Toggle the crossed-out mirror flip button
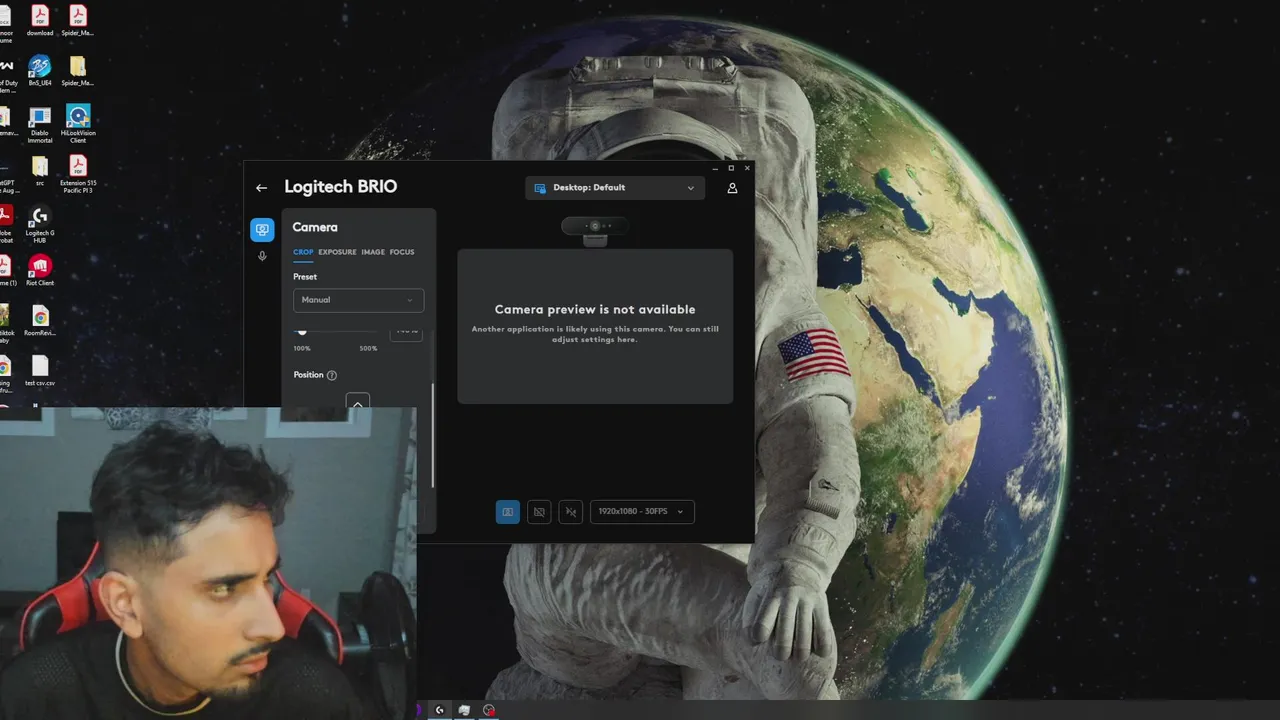Image resolution: width=1280 pixels, height=720 pixels. (571, 512)
